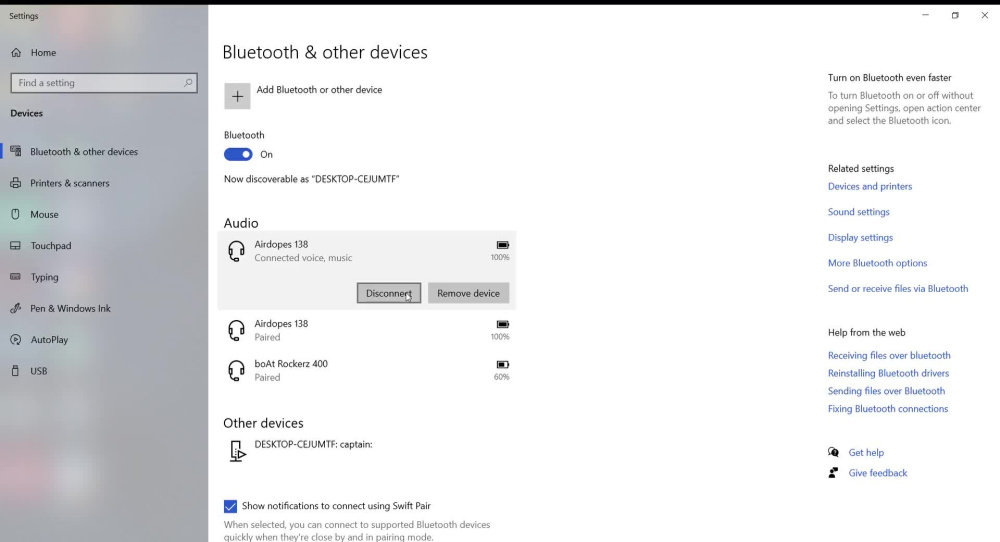Click the Turn on Bluetooth even faster heading
1000x542 pixels.
point(890,78)
